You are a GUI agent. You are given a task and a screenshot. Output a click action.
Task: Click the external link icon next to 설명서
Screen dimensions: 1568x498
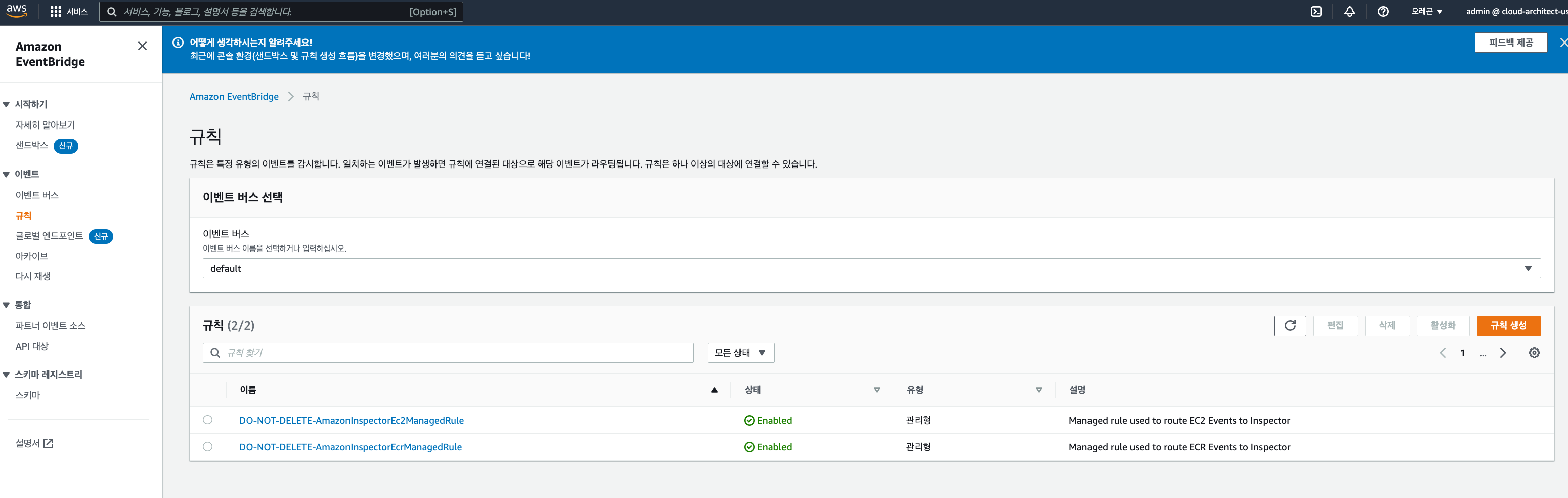pos(49,443)
